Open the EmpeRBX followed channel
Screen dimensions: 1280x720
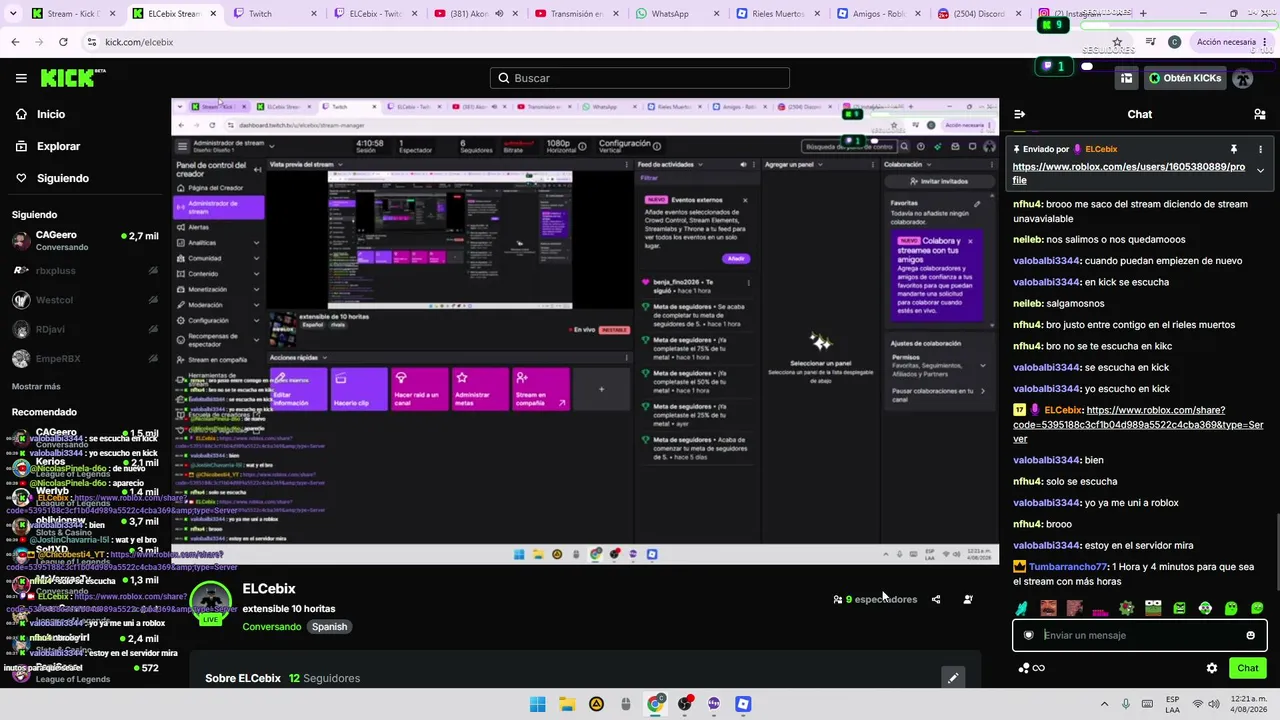point(85,358)
